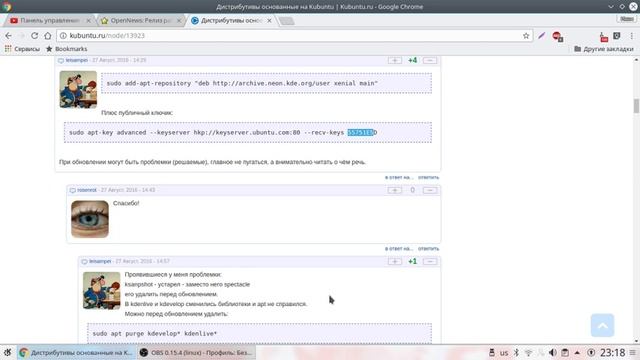Viewport: 640px width, 360px height.
Task: Focus the kubuntu.ru address bar
Action: (x=294, y=36)
